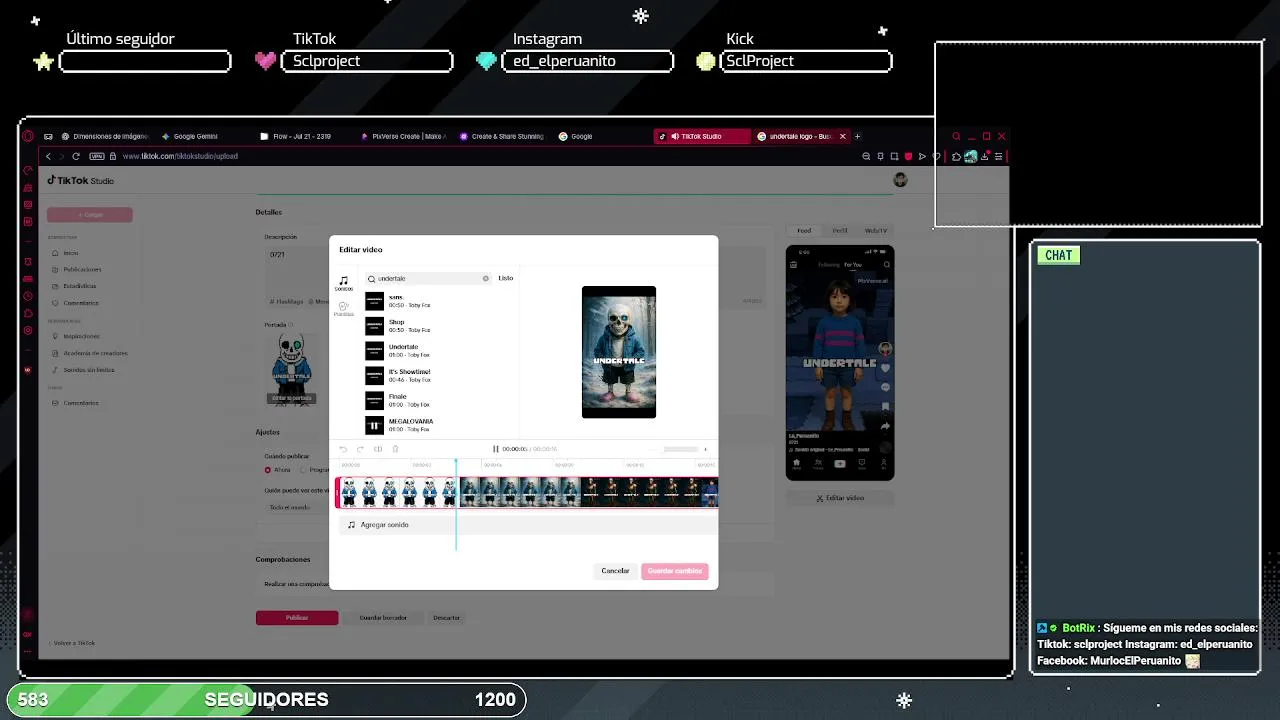
Task: Select the snowy forest clip in timeline
Action: click(520, 492)
